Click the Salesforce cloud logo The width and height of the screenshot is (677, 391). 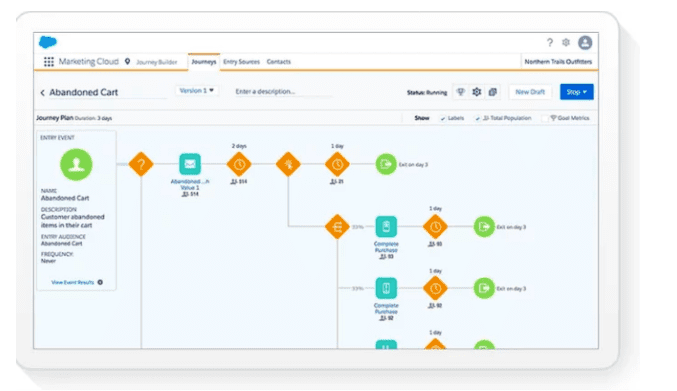point(47,42)
